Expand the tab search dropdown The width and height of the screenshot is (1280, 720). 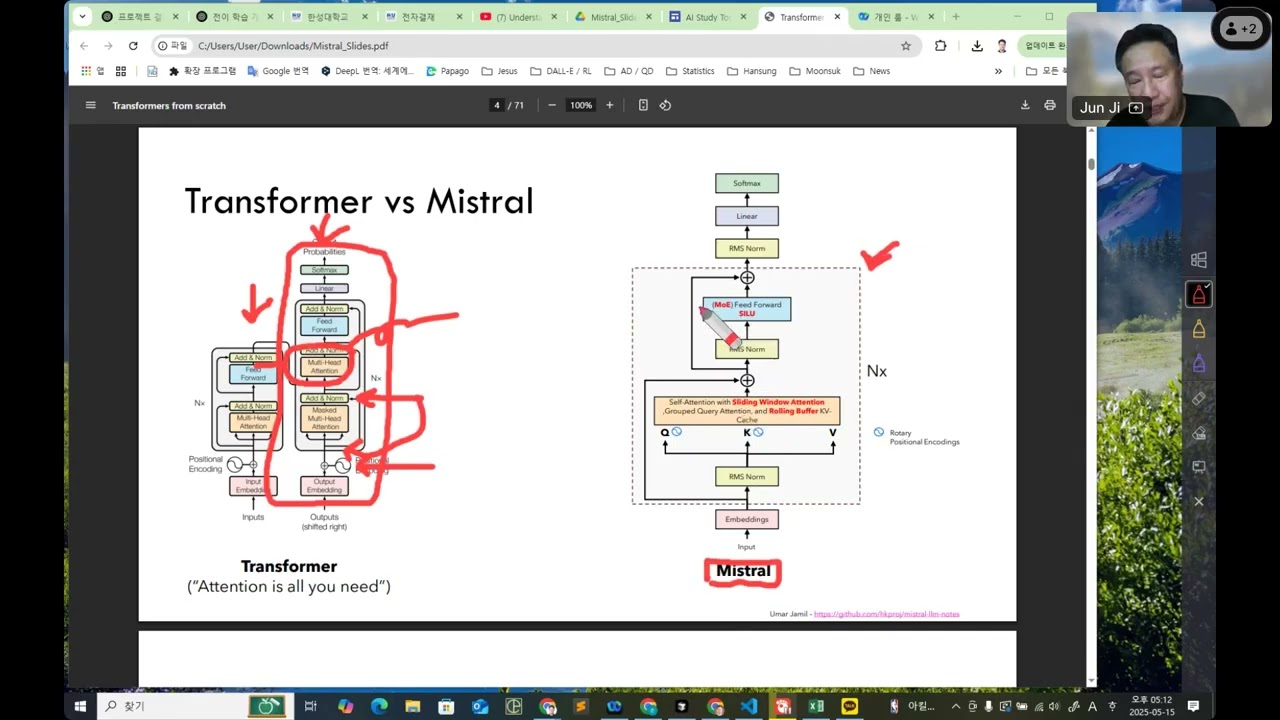(82, 17)
